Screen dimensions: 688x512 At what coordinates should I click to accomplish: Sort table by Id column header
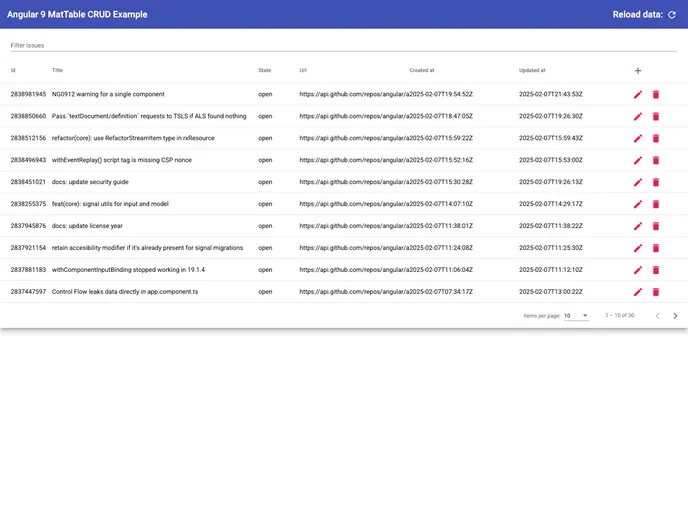(13, 71)
